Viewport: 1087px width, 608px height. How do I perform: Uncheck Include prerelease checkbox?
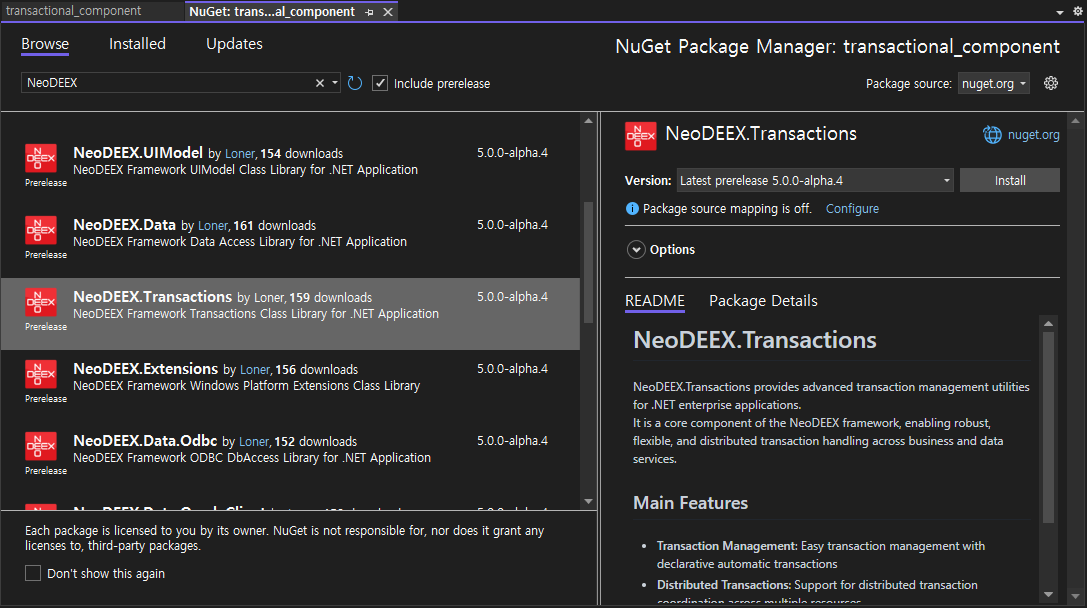pos(380,83)
